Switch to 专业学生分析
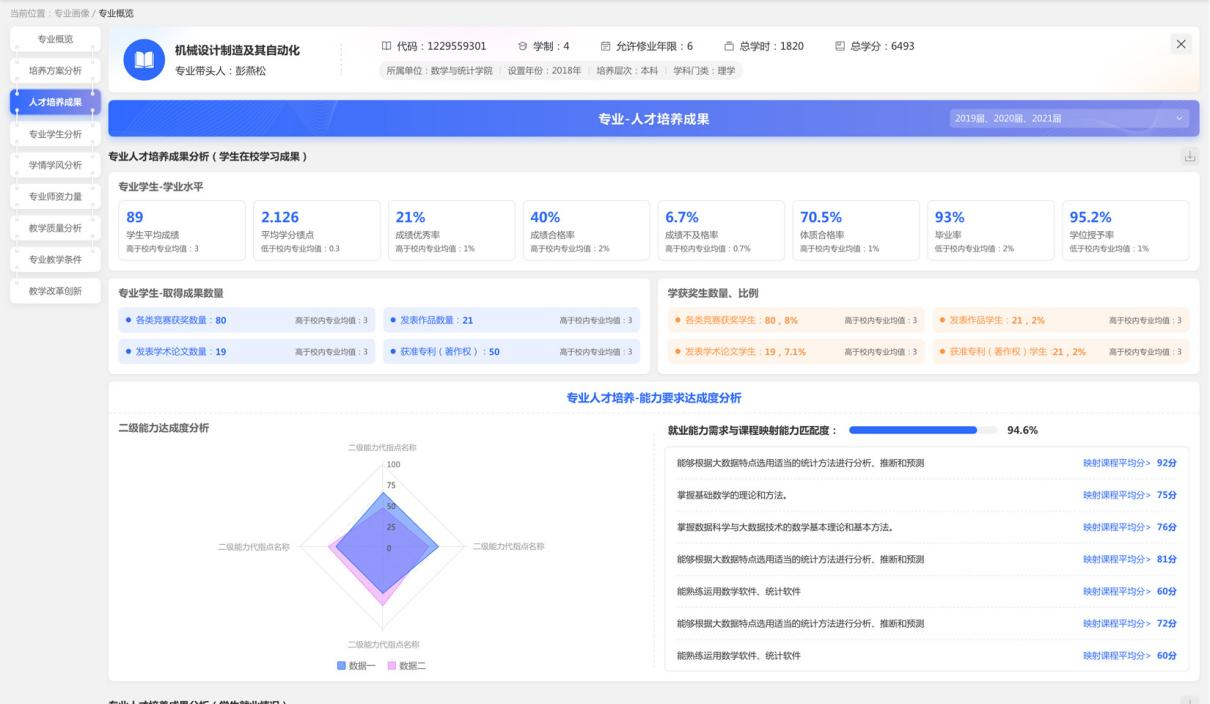Viewport: 1210px width, 704px height. pyautogui.click(x=55, y=133)
